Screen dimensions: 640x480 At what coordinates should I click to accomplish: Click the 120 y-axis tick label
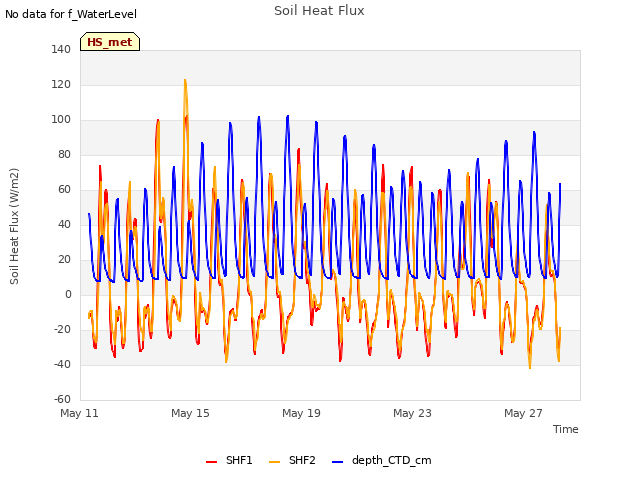[61, 84]
